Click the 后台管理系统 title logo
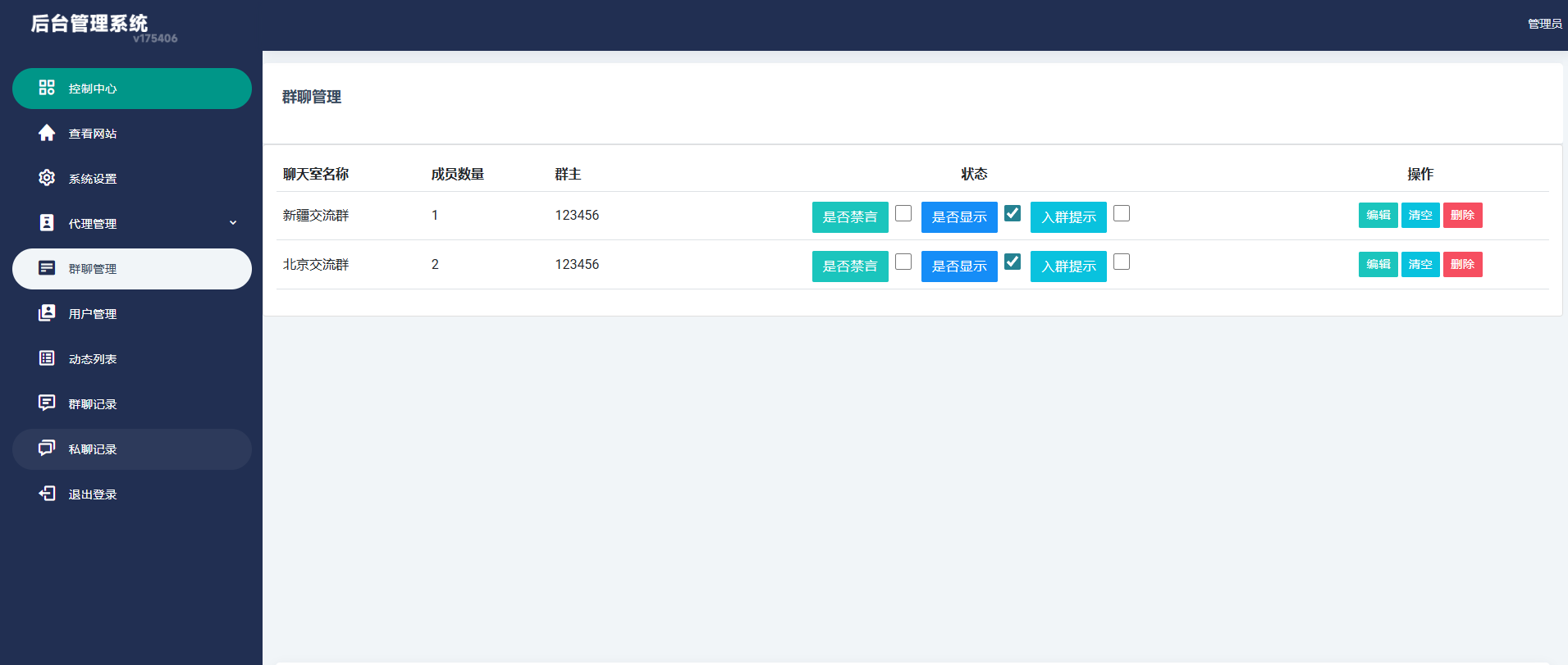 (x=89, y=24)
